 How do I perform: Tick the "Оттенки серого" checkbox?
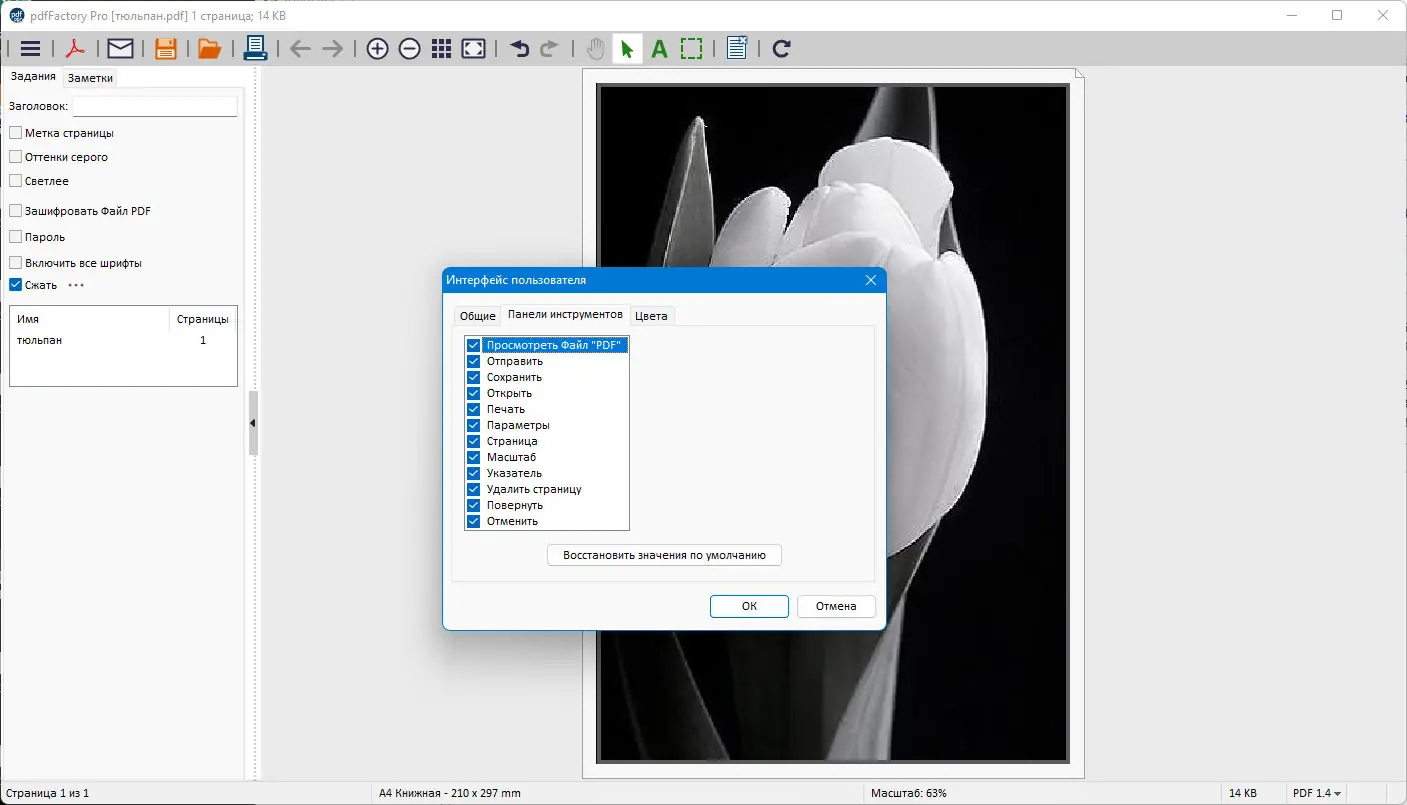tap(16, 157)
